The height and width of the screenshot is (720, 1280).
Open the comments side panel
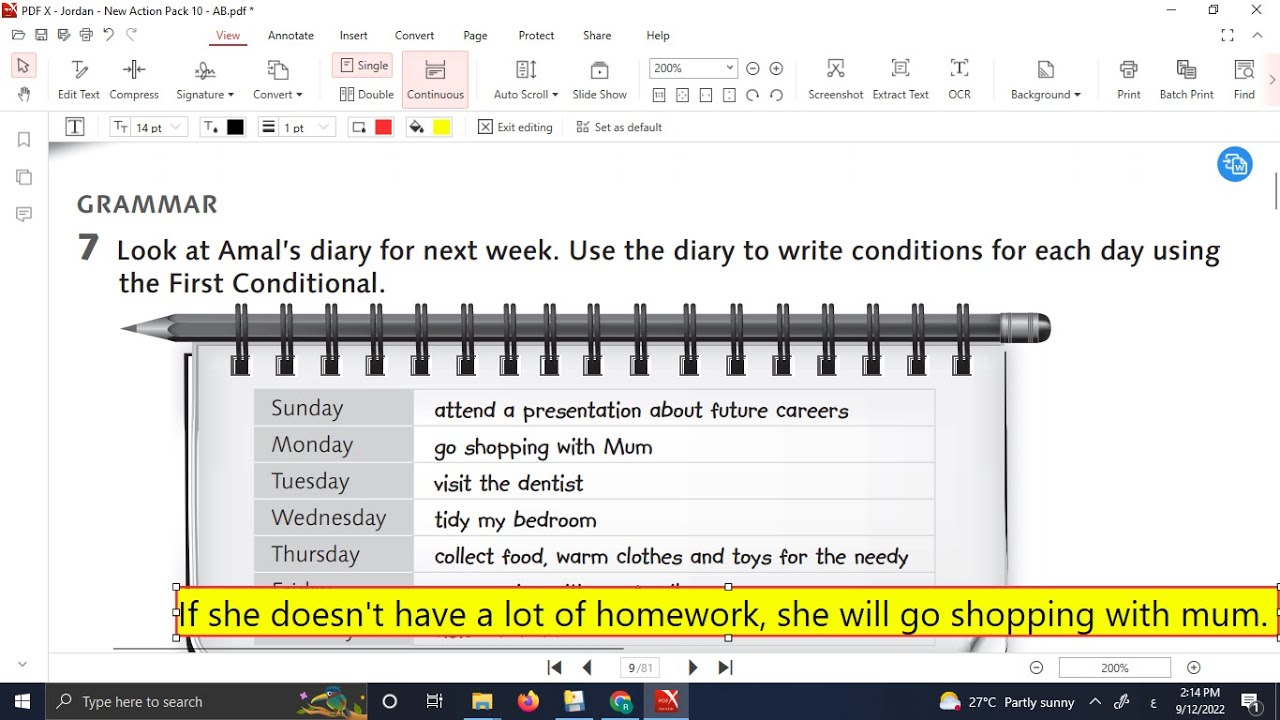click(24, 214)
